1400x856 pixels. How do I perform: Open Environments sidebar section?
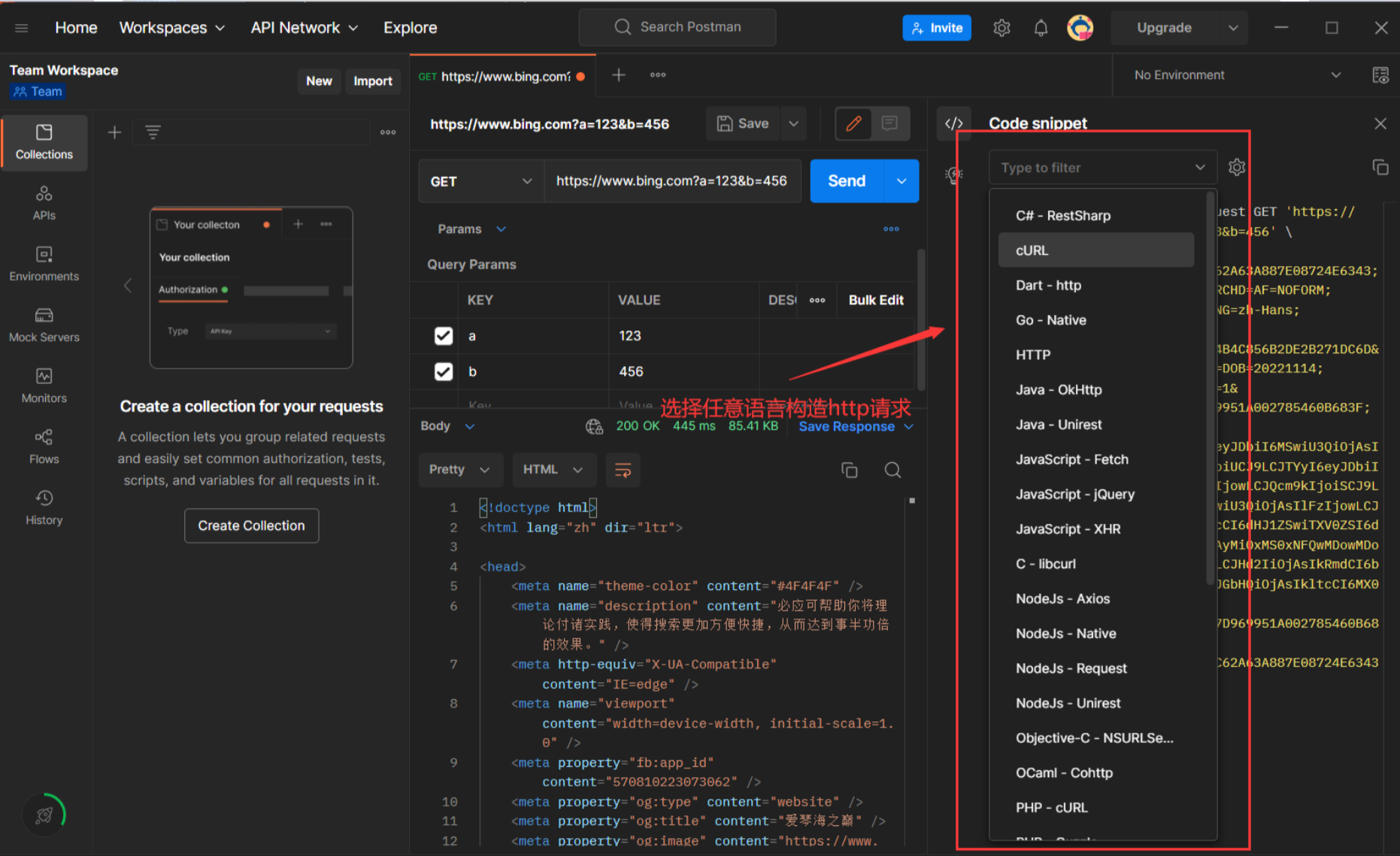[x=44, y=264]
